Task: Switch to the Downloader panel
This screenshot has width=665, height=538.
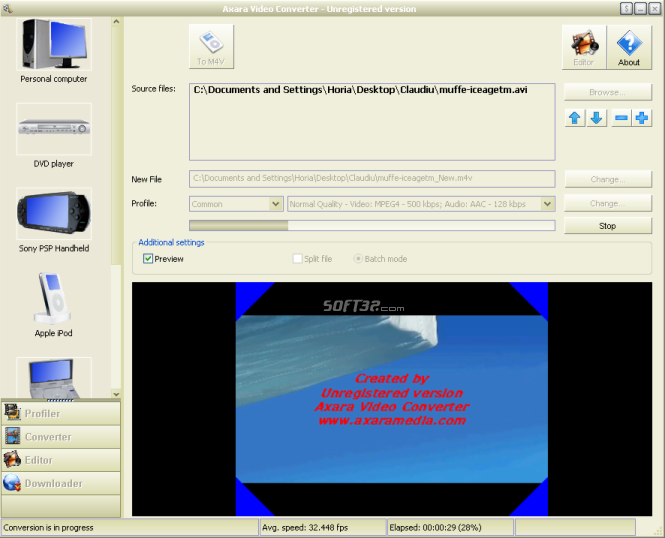Action: click(61, 483)
